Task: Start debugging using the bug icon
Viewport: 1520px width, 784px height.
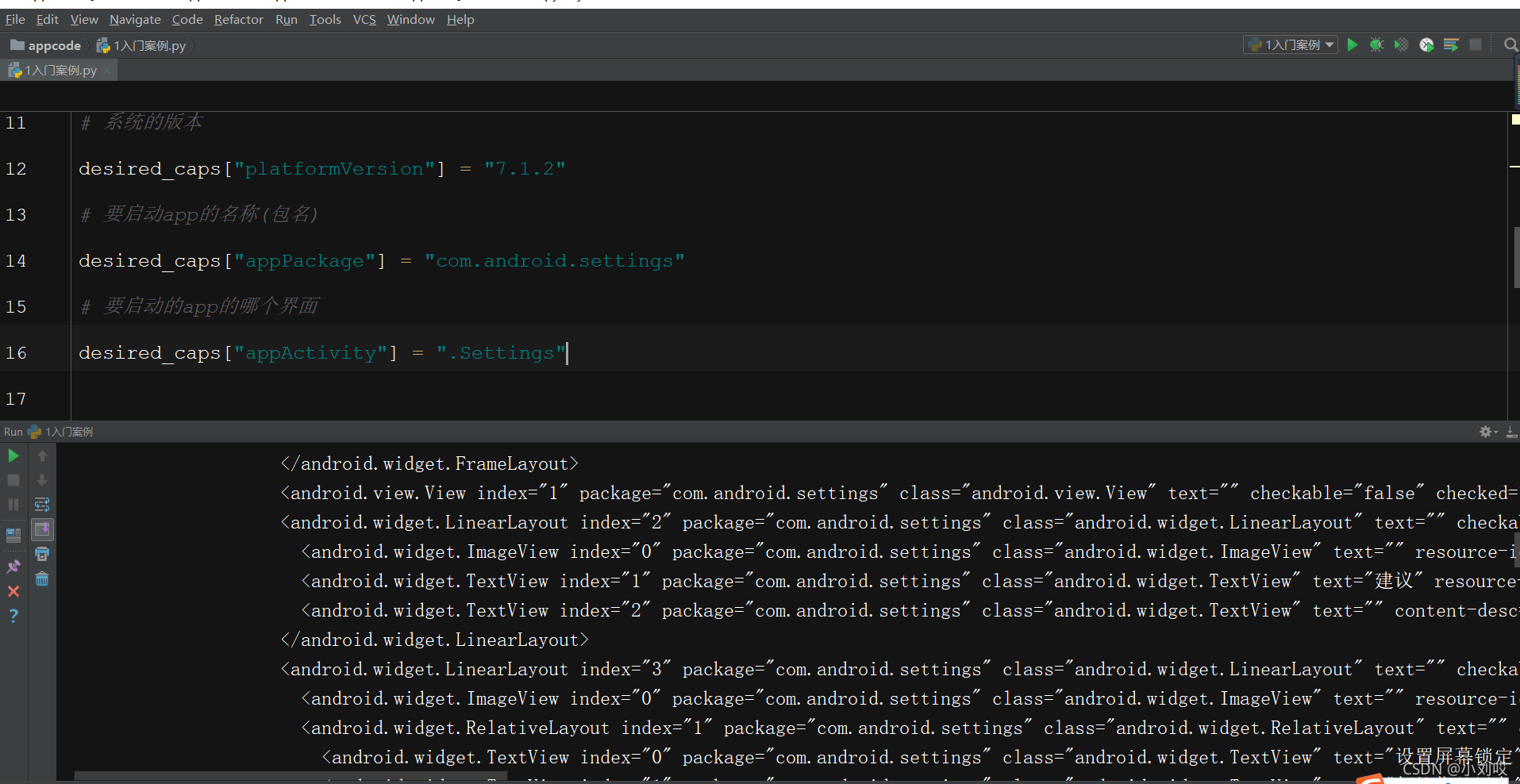Action: (1377, 45)
